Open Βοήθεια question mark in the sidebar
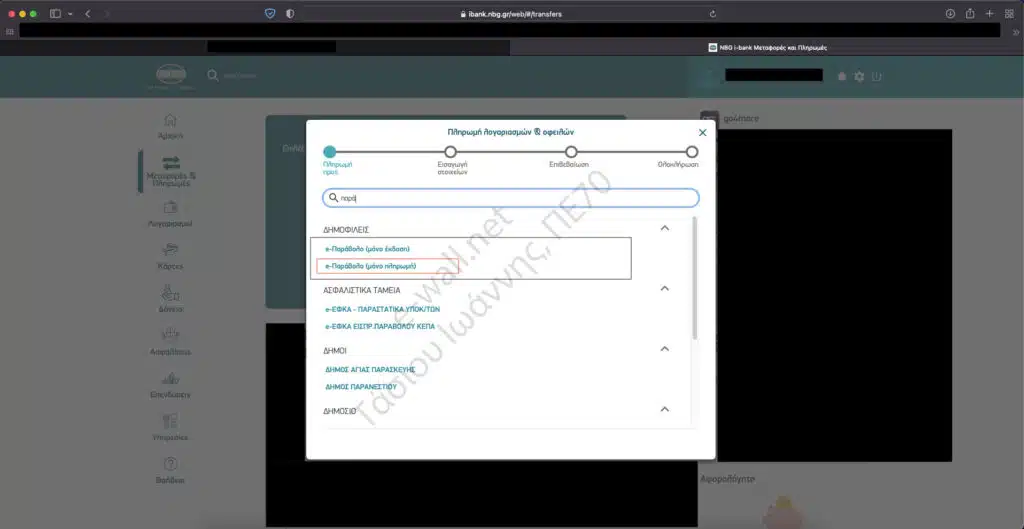1024x529 pixels. coord(170,470)
